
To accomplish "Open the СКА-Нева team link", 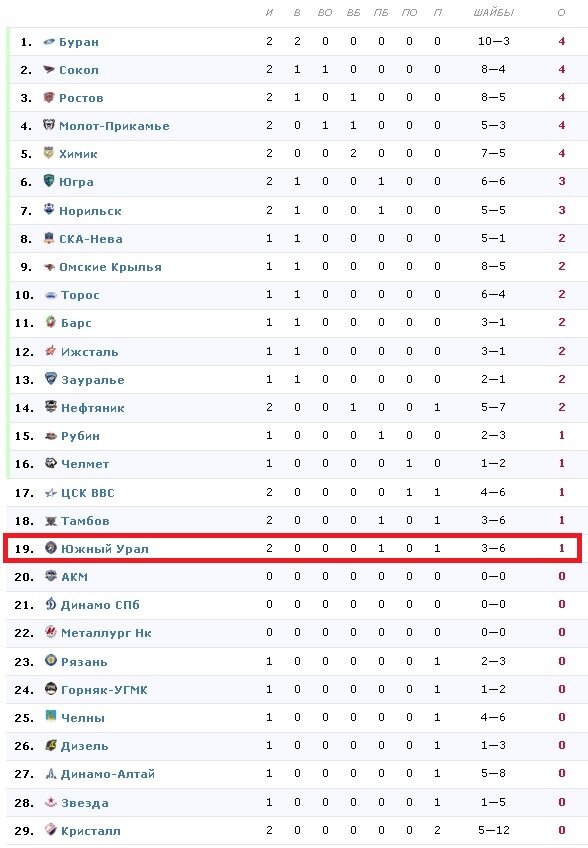I will pos(91,239).
